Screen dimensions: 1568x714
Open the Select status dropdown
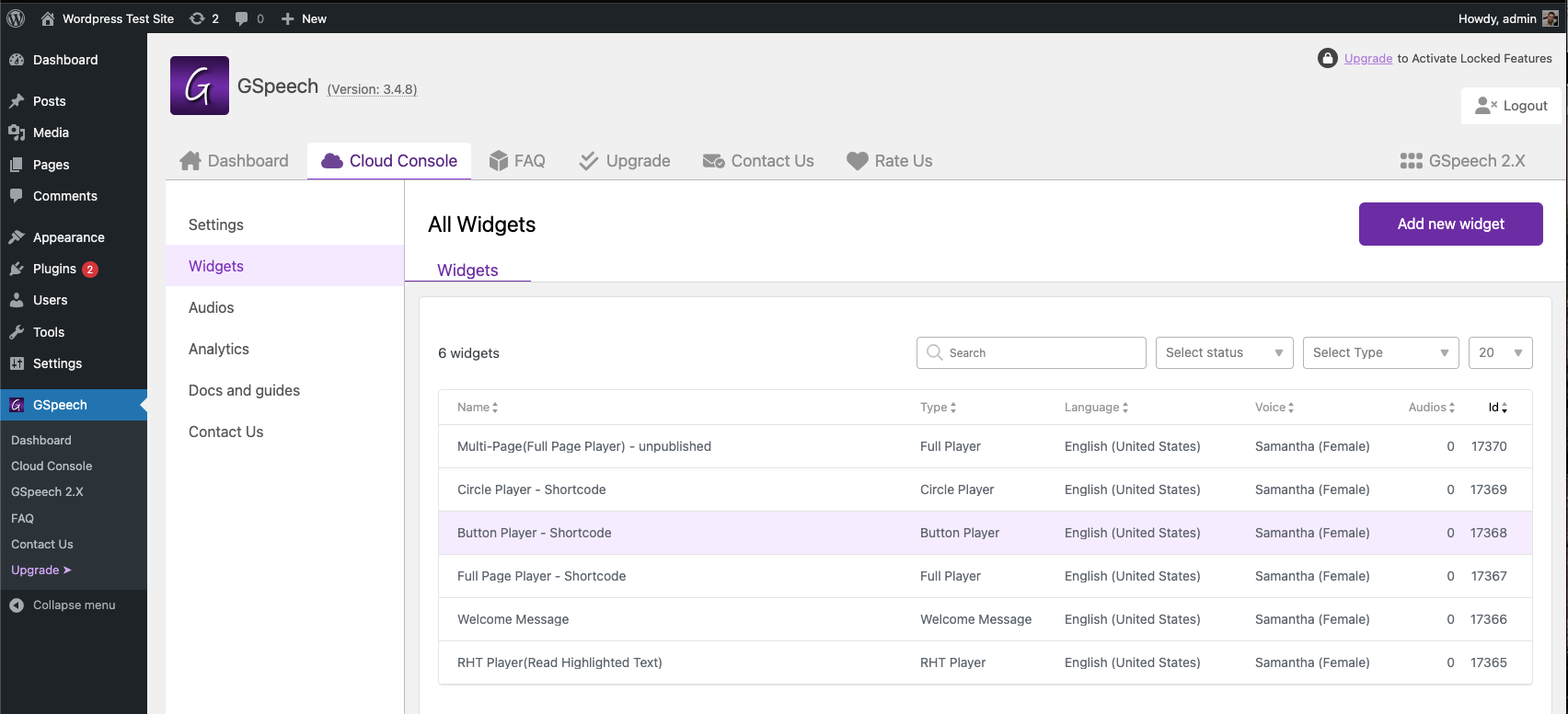[x=1225, y=352]
